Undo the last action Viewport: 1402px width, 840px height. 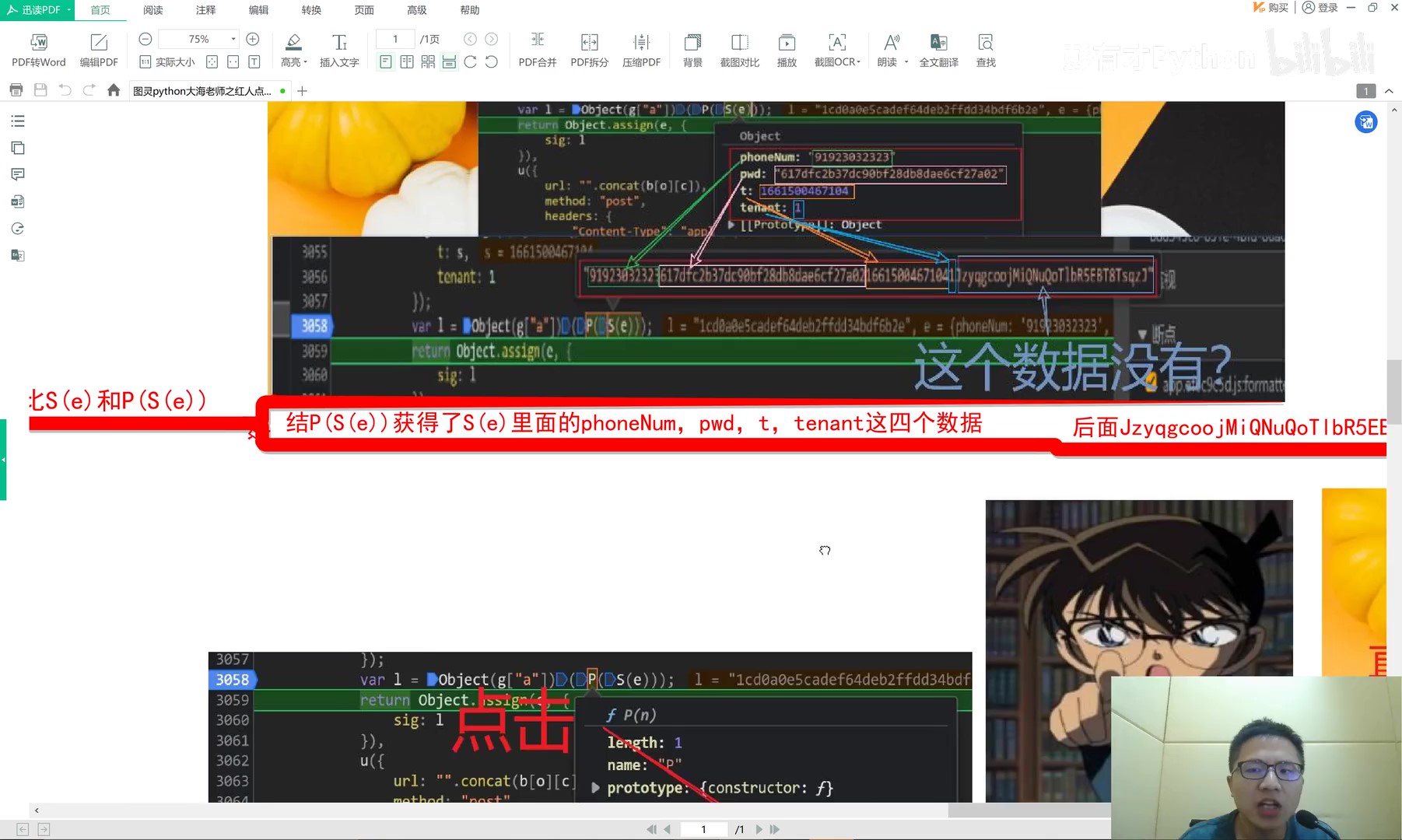65,90
